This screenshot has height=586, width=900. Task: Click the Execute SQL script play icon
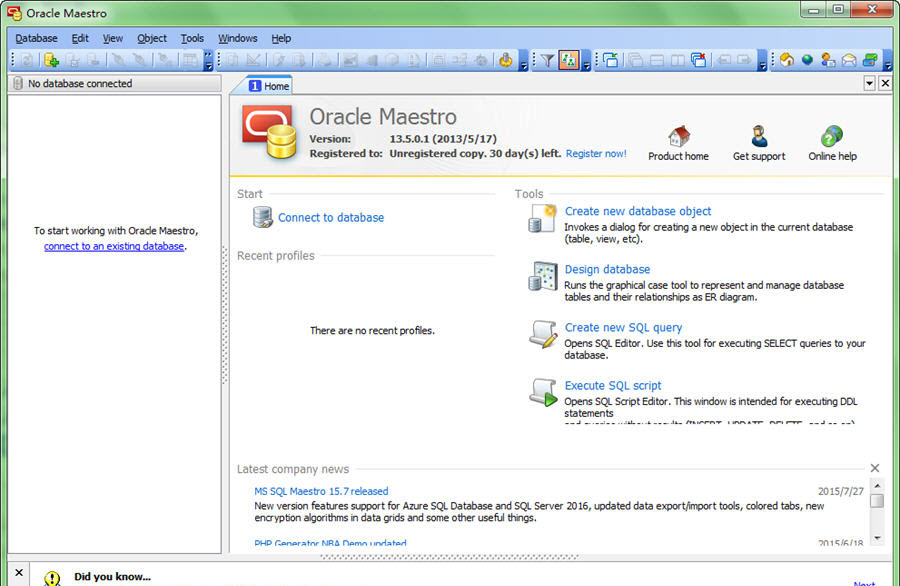point(542,393)
